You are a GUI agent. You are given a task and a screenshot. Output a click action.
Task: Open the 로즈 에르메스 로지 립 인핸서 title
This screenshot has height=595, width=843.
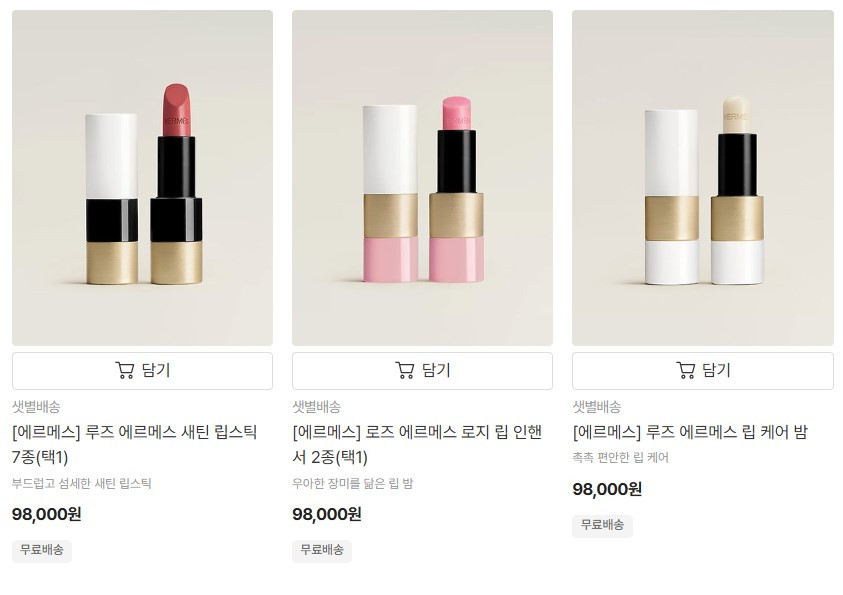[417, 445]
